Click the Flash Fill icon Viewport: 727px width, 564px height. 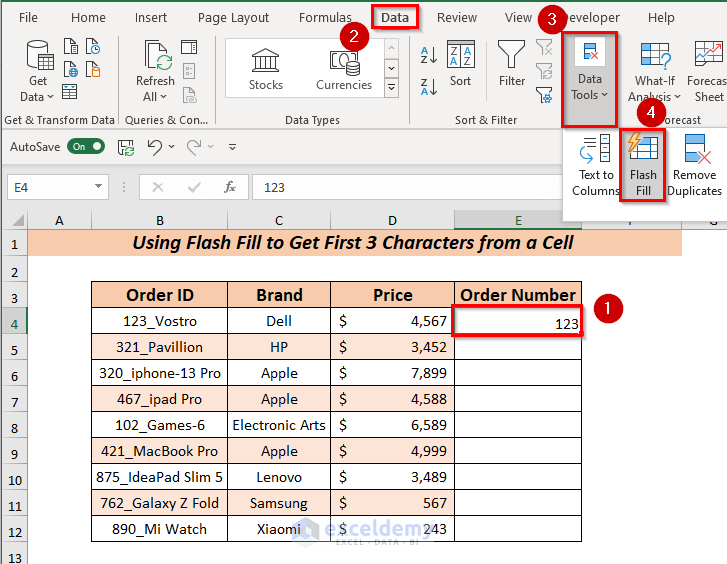pos(643,165)
